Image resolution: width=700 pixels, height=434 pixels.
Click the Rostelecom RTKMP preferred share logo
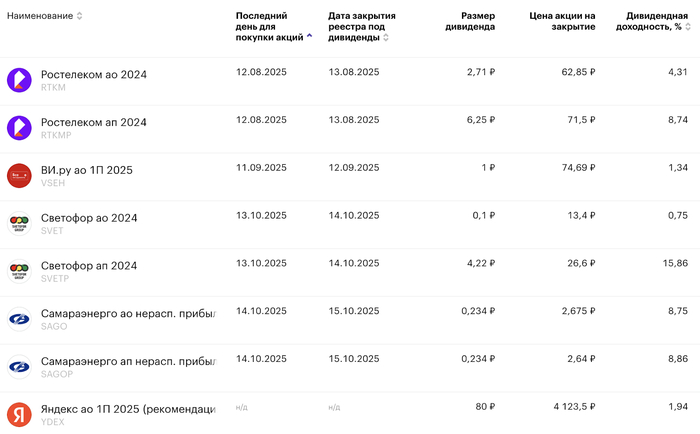[20, 128]
